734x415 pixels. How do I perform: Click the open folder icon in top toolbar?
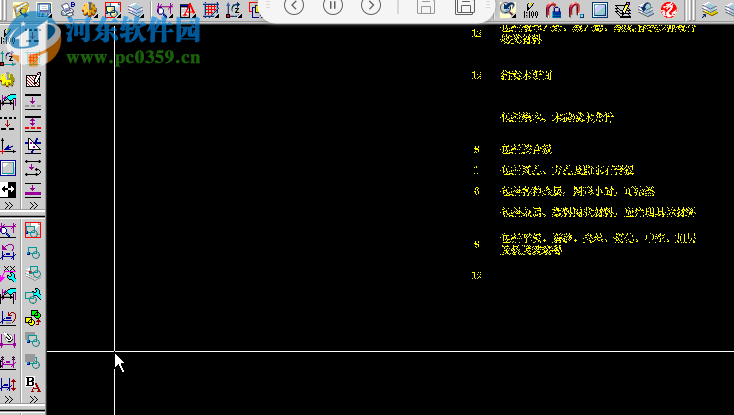[21, 9]
